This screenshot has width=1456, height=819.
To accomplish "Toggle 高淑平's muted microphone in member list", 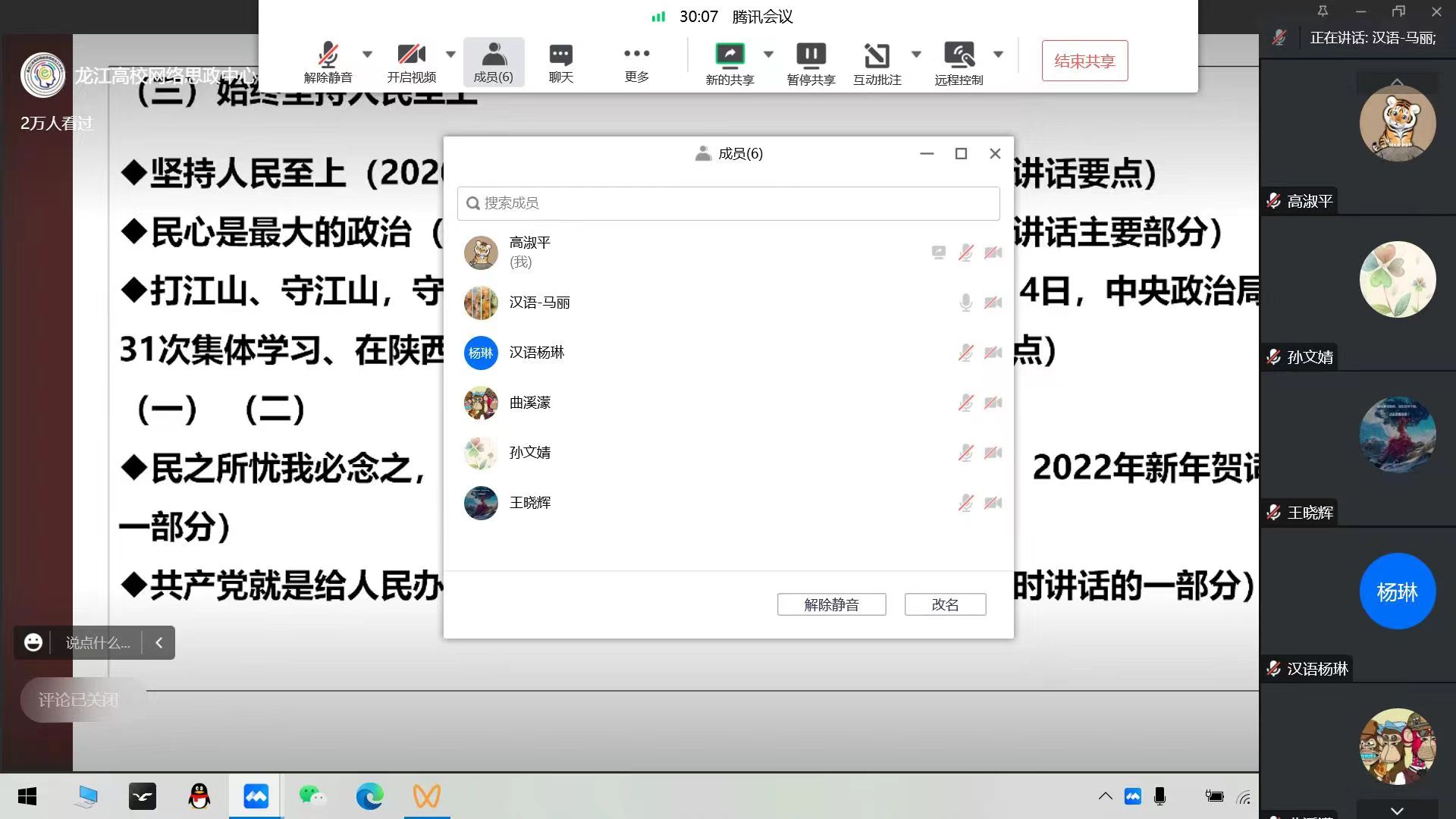I will click(x=965, y=253).
